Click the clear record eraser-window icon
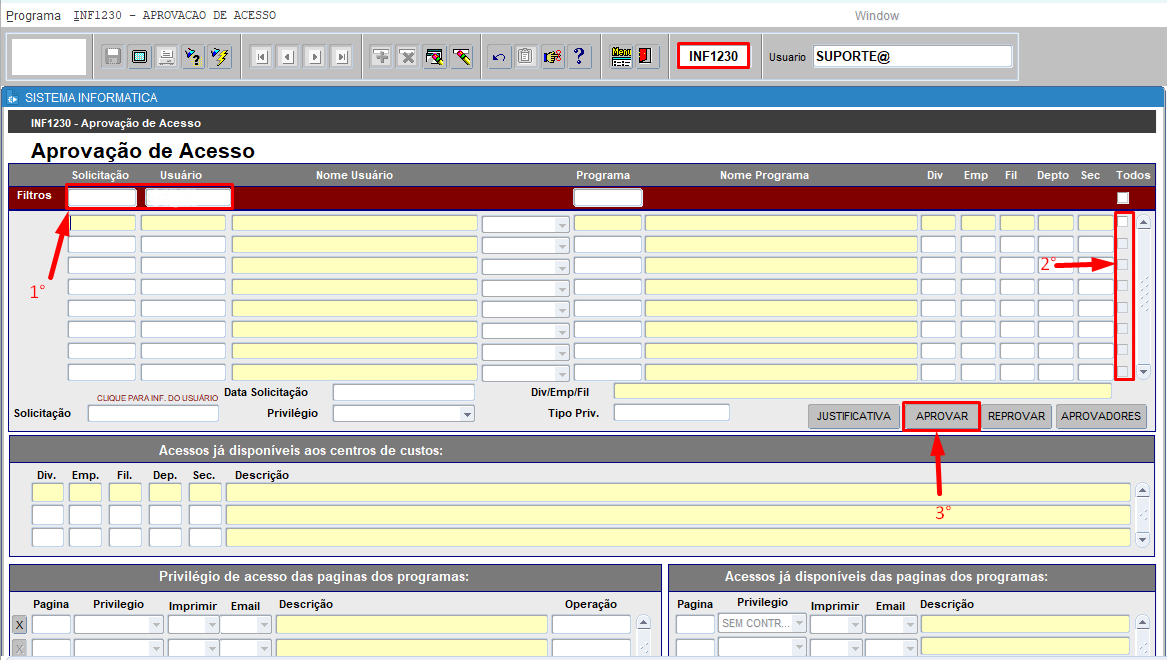 pyautogui.click(x=435, y=57)
